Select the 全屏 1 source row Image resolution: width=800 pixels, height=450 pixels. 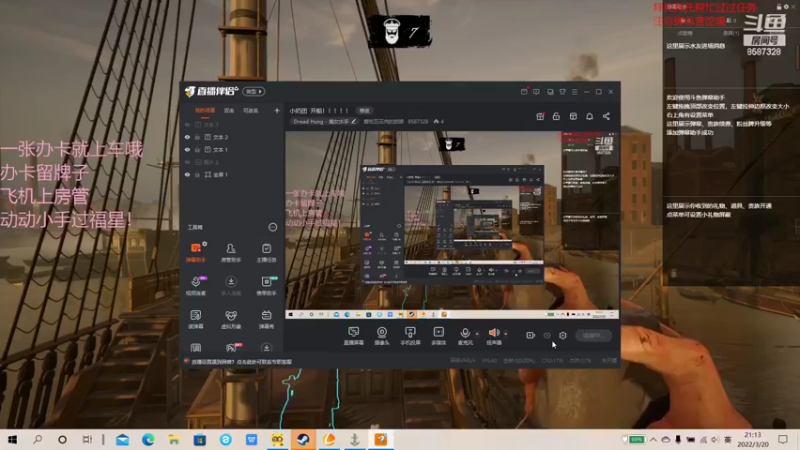(x=232, y=174)
